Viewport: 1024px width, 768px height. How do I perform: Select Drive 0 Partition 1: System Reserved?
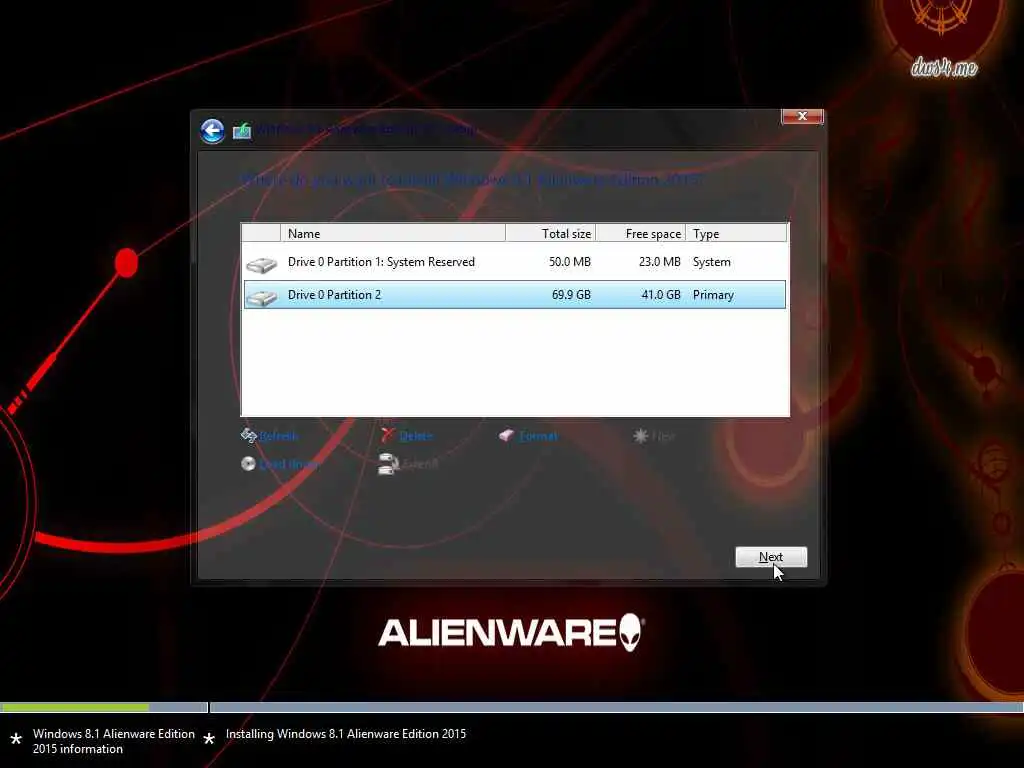pos(515,262)
